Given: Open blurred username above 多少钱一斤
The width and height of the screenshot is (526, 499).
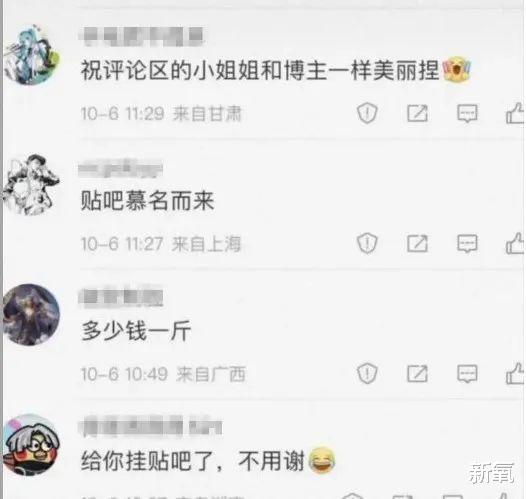Looking at the screenshot, I should tap(121, 297).
